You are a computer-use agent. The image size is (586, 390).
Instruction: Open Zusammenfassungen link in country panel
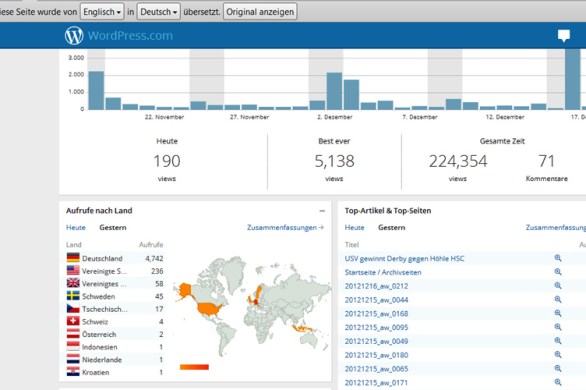[x=285, y=228]
